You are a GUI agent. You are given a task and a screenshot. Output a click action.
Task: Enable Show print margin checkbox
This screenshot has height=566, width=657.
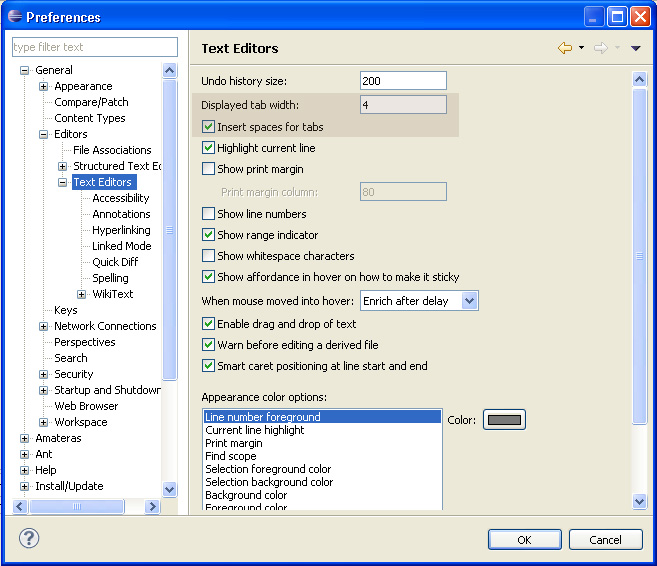209,169
